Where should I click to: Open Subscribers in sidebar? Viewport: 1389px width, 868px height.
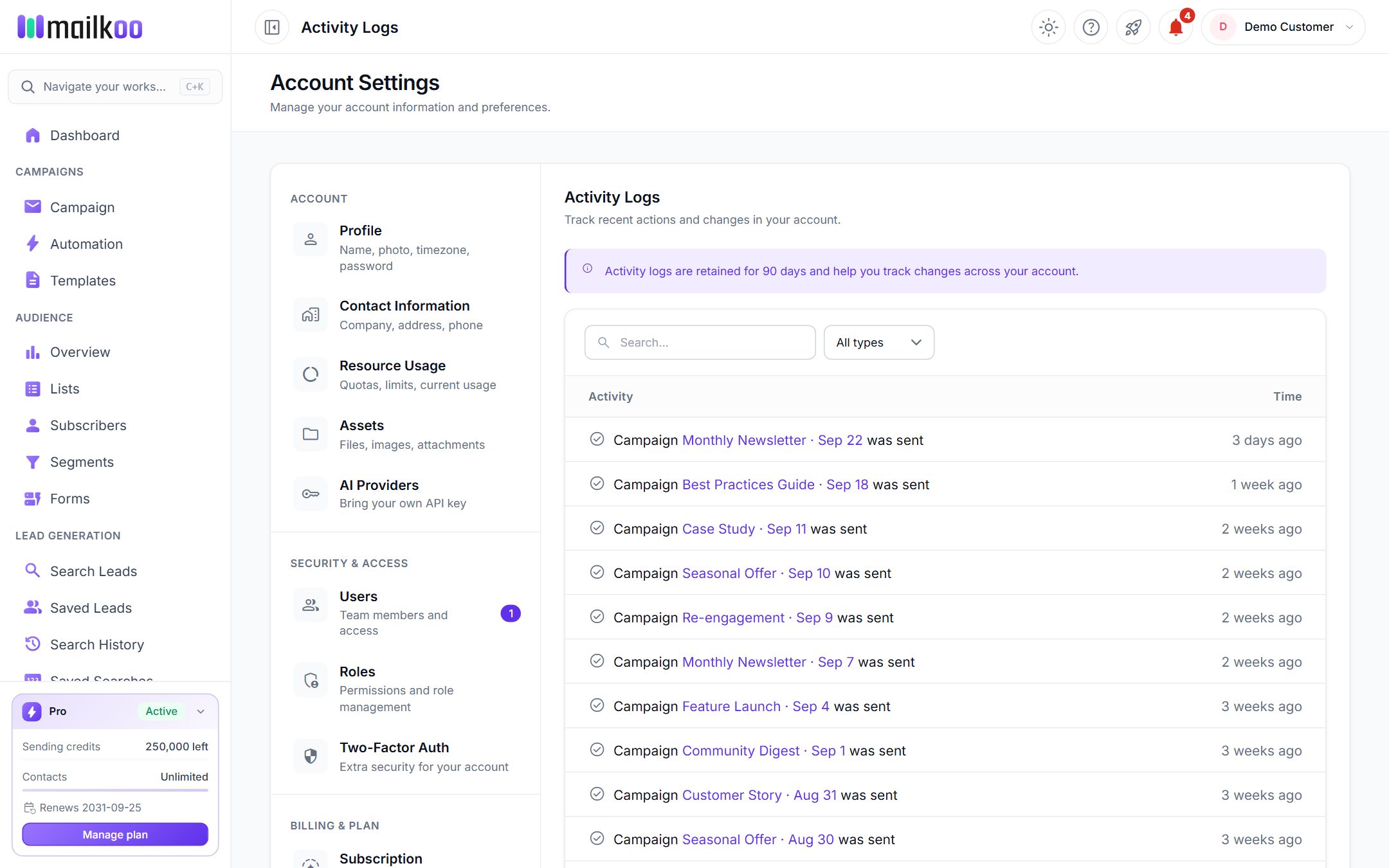pyautogui.click(x=115, y=425)
